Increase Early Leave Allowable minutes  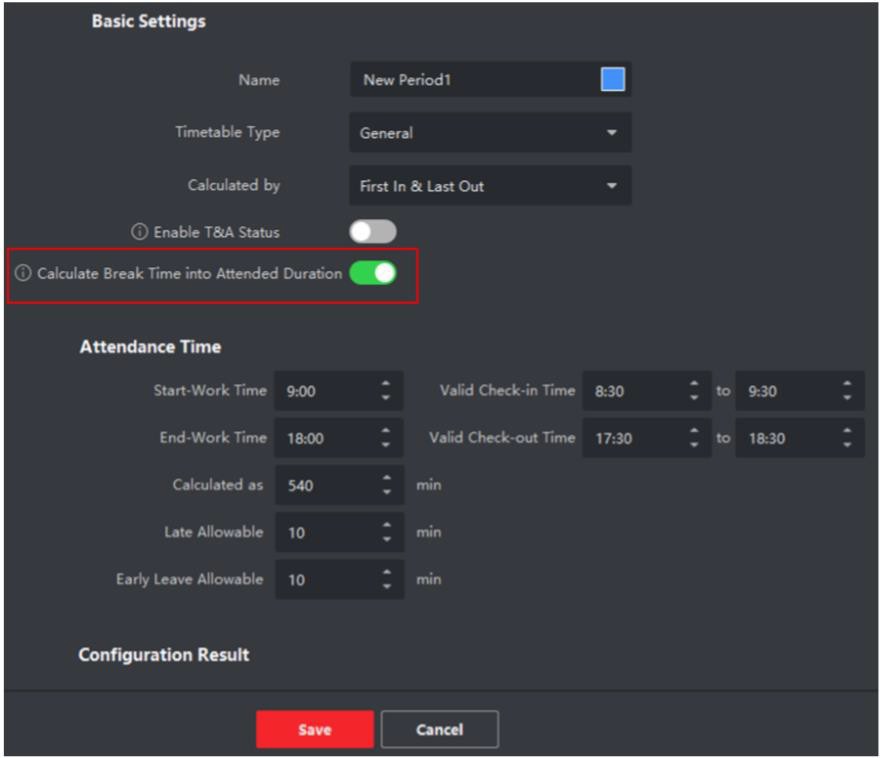pos(387,573)
